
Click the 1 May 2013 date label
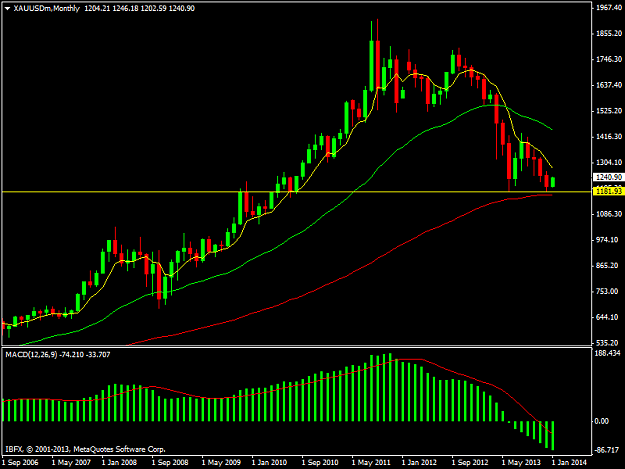point(521,463)
